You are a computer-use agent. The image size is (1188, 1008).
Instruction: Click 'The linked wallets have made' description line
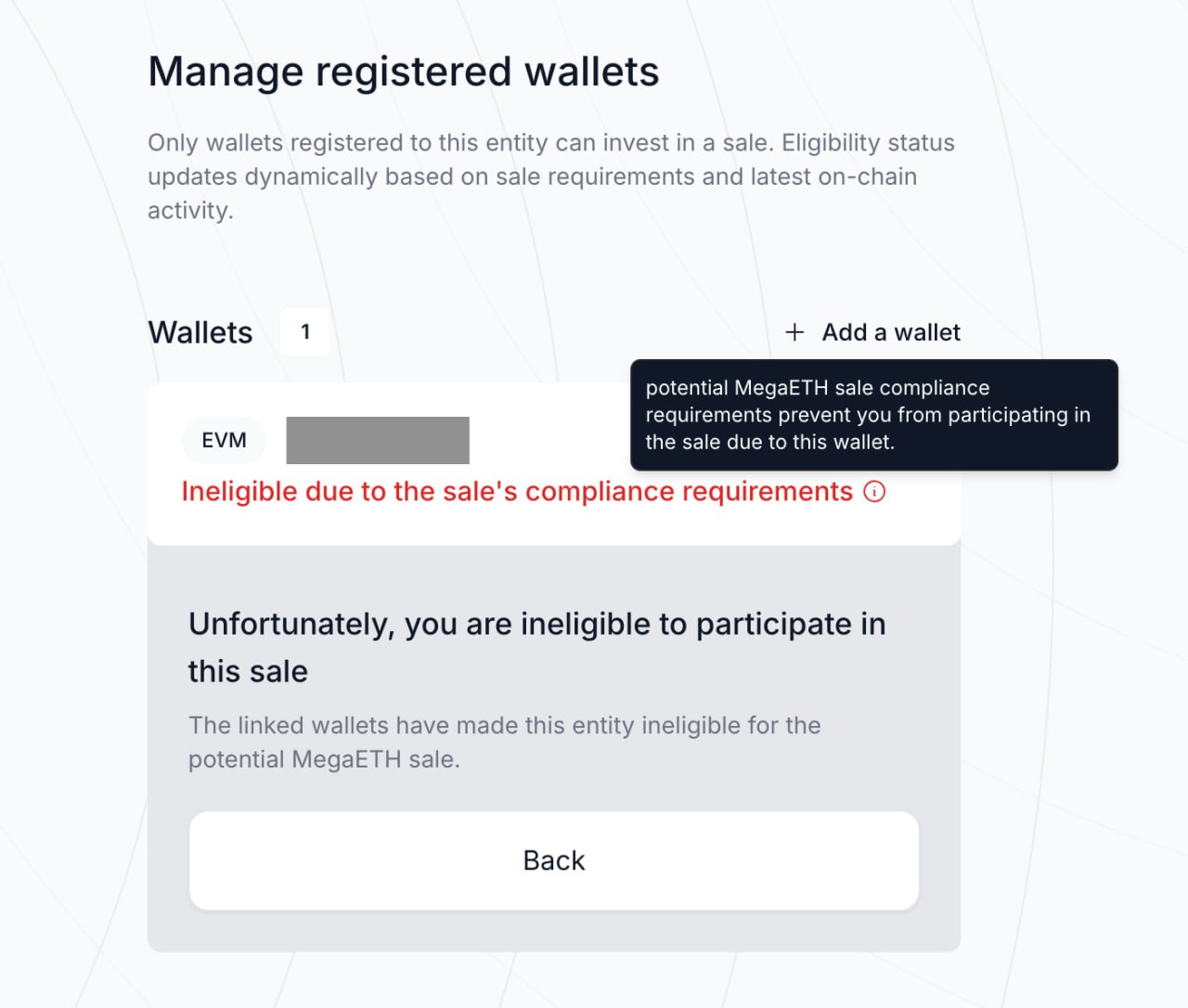(504, 725)
